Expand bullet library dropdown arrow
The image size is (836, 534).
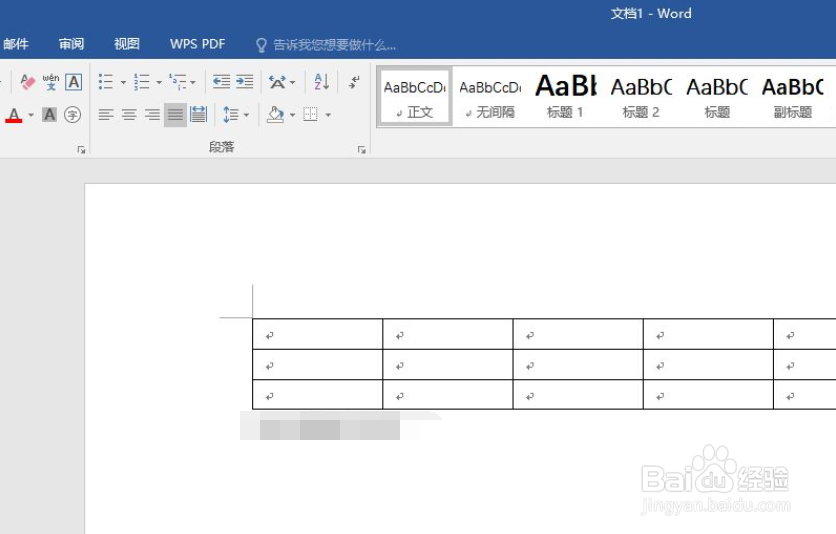[123, 83]
